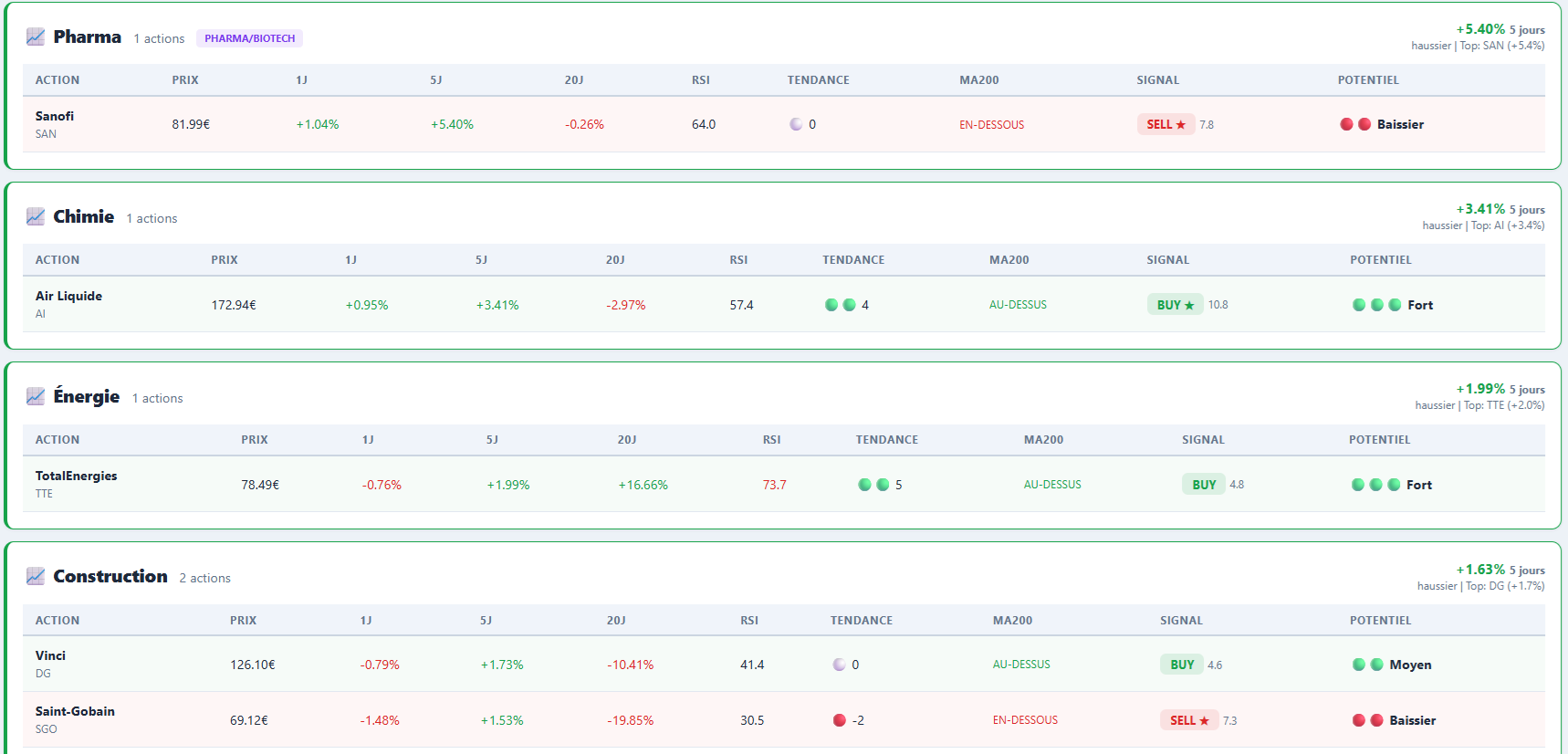Sort Pharma table by RSI column header
This screenshot has height=754, width=1568.
tap(700, 80)
